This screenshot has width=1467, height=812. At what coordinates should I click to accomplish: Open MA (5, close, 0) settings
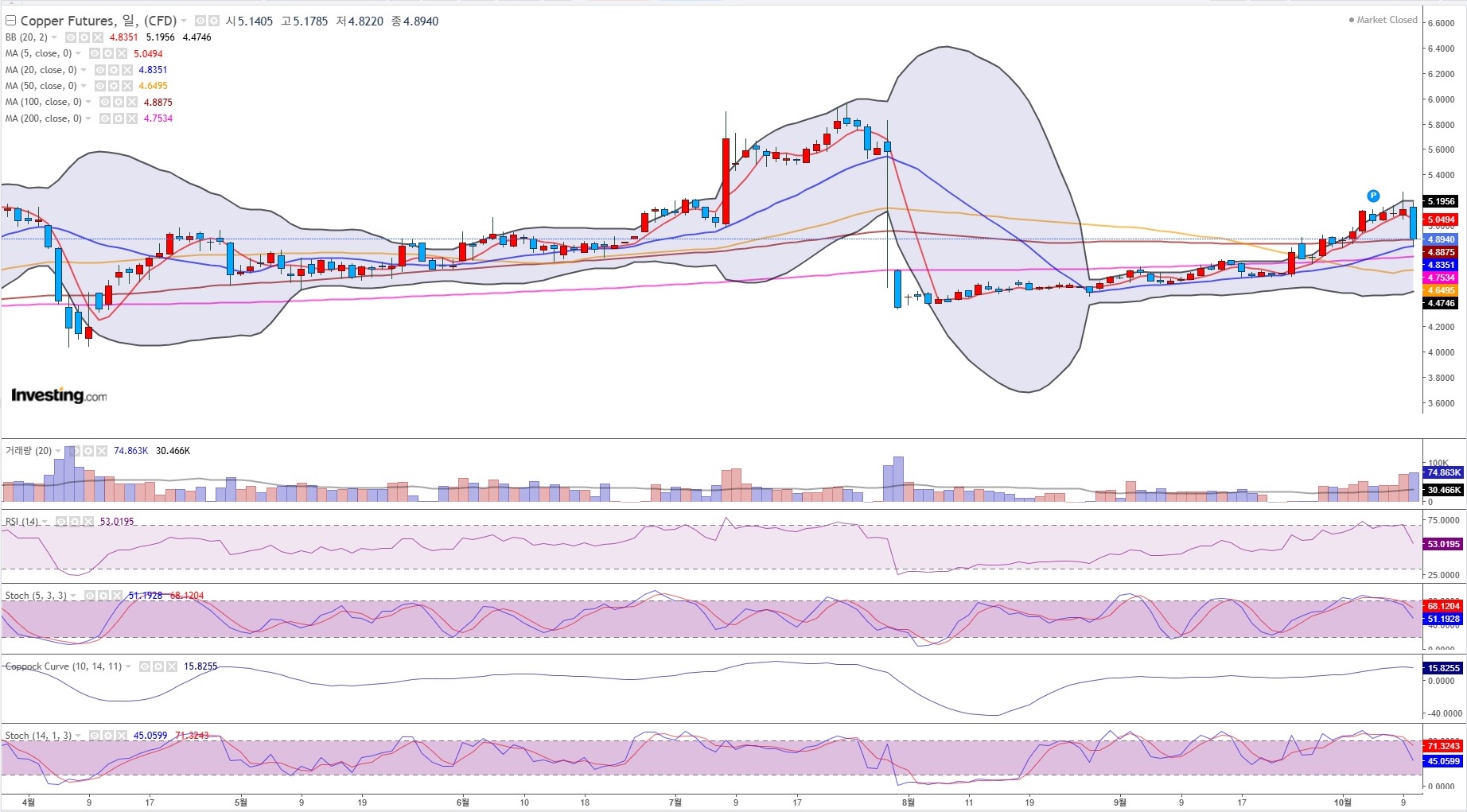[x=108, y=53]
